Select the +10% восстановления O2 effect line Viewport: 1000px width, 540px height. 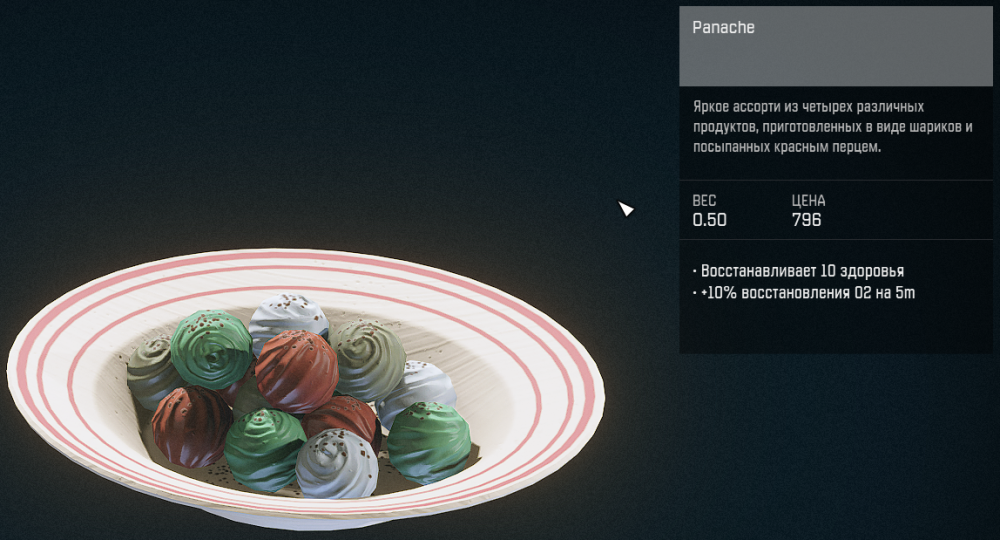point(804,293)
